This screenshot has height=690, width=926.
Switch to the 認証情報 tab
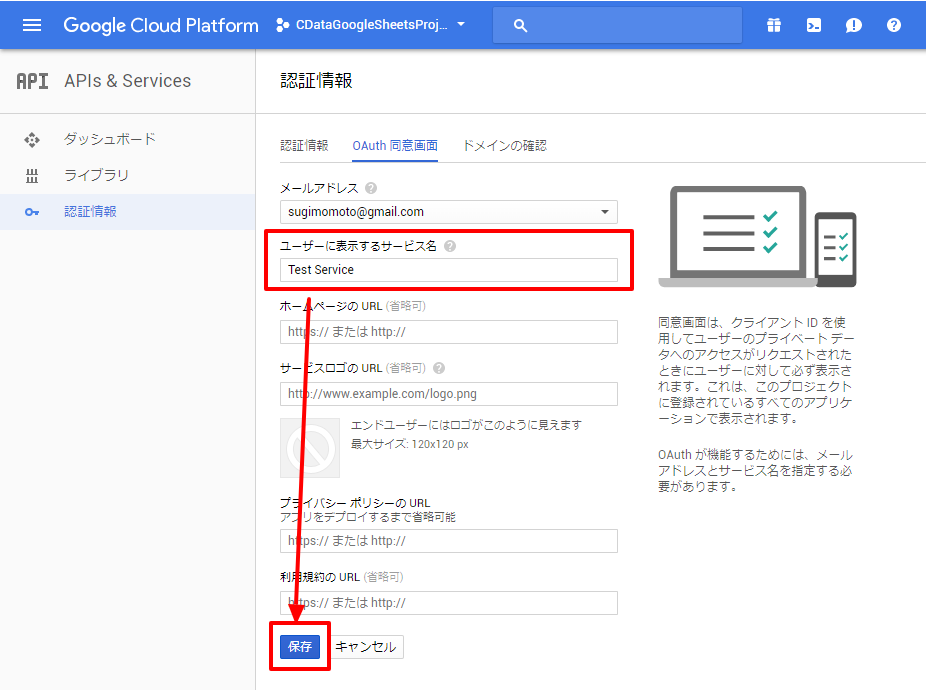pyautogui.click(x=304, y=145)
